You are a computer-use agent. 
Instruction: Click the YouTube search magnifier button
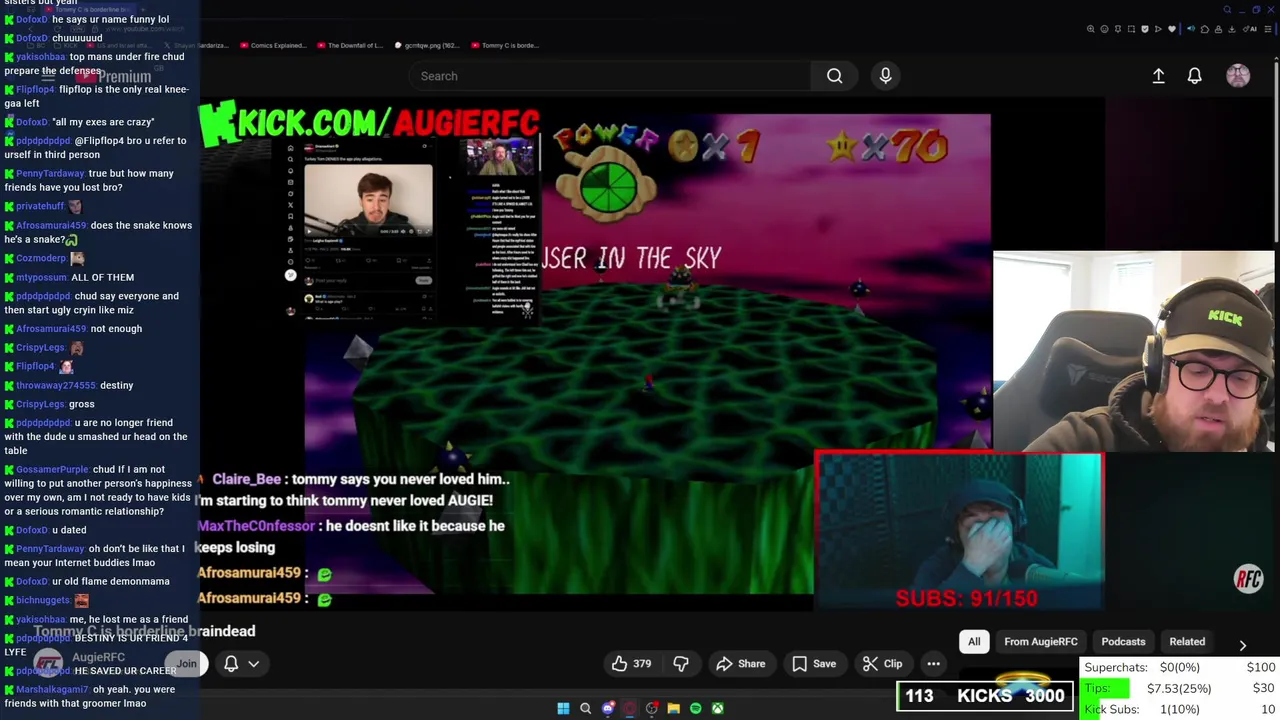[834, 76]
